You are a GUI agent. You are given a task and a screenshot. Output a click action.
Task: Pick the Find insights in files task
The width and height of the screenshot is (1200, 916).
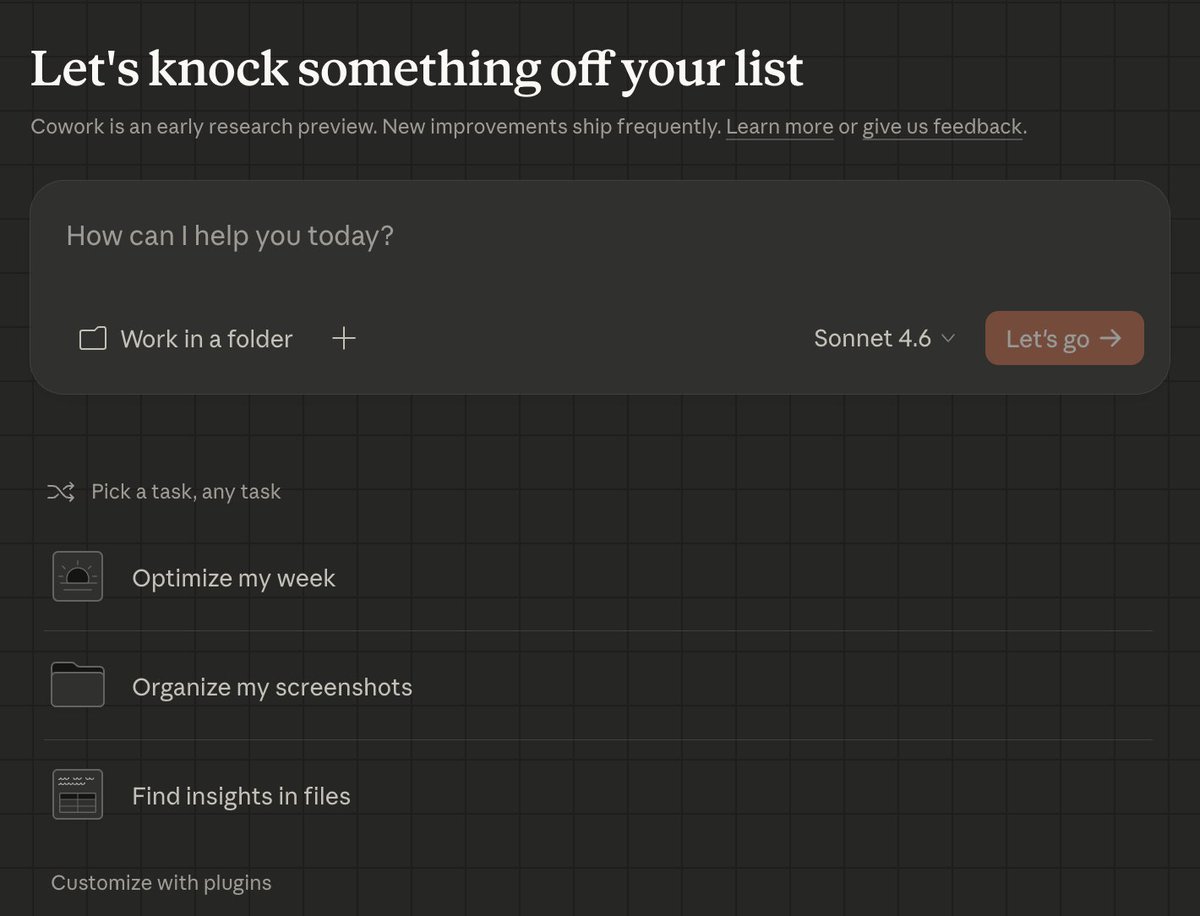pos(241,796)
